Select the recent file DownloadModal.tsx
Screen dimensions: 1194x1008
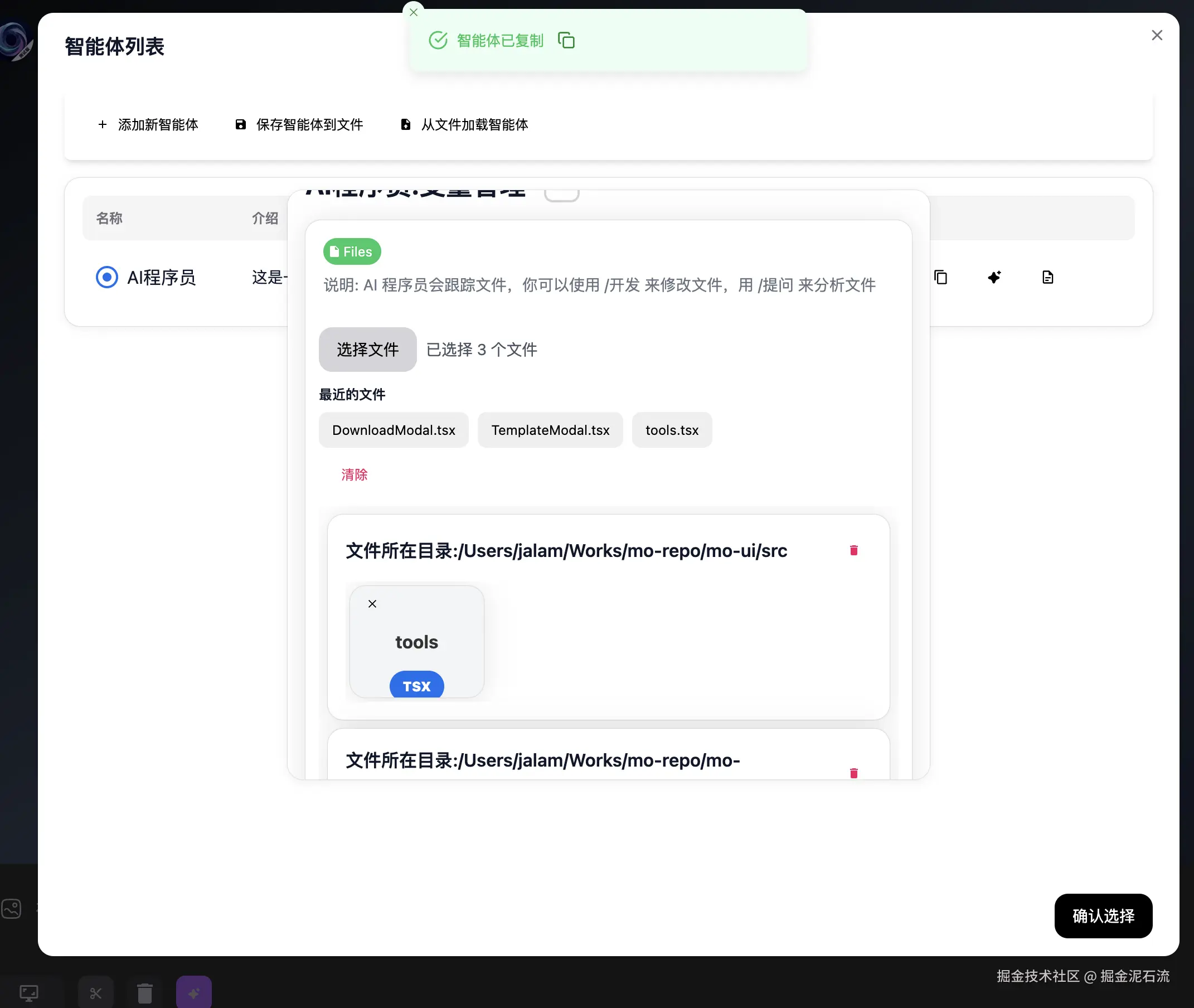pyautogui.click(x=394, y=430)
